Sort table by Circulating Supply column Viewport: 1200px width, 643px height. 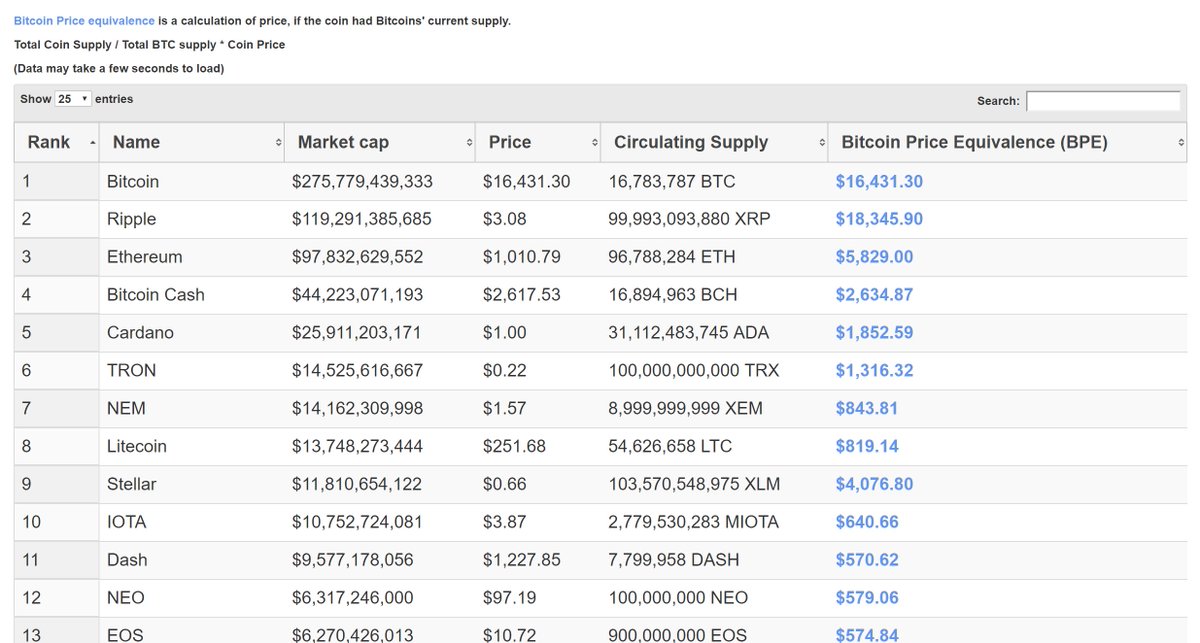coord(714,143)
